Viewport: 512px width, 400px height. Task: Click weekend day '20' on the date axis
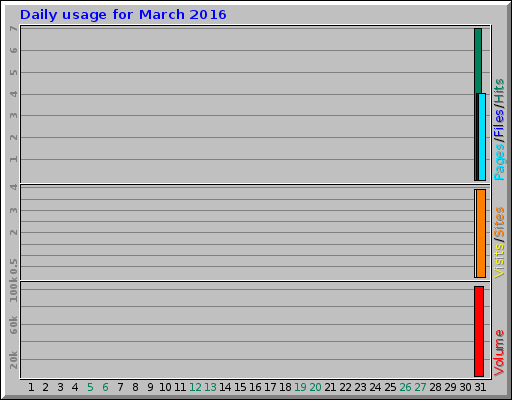click(x=315, y=387)
